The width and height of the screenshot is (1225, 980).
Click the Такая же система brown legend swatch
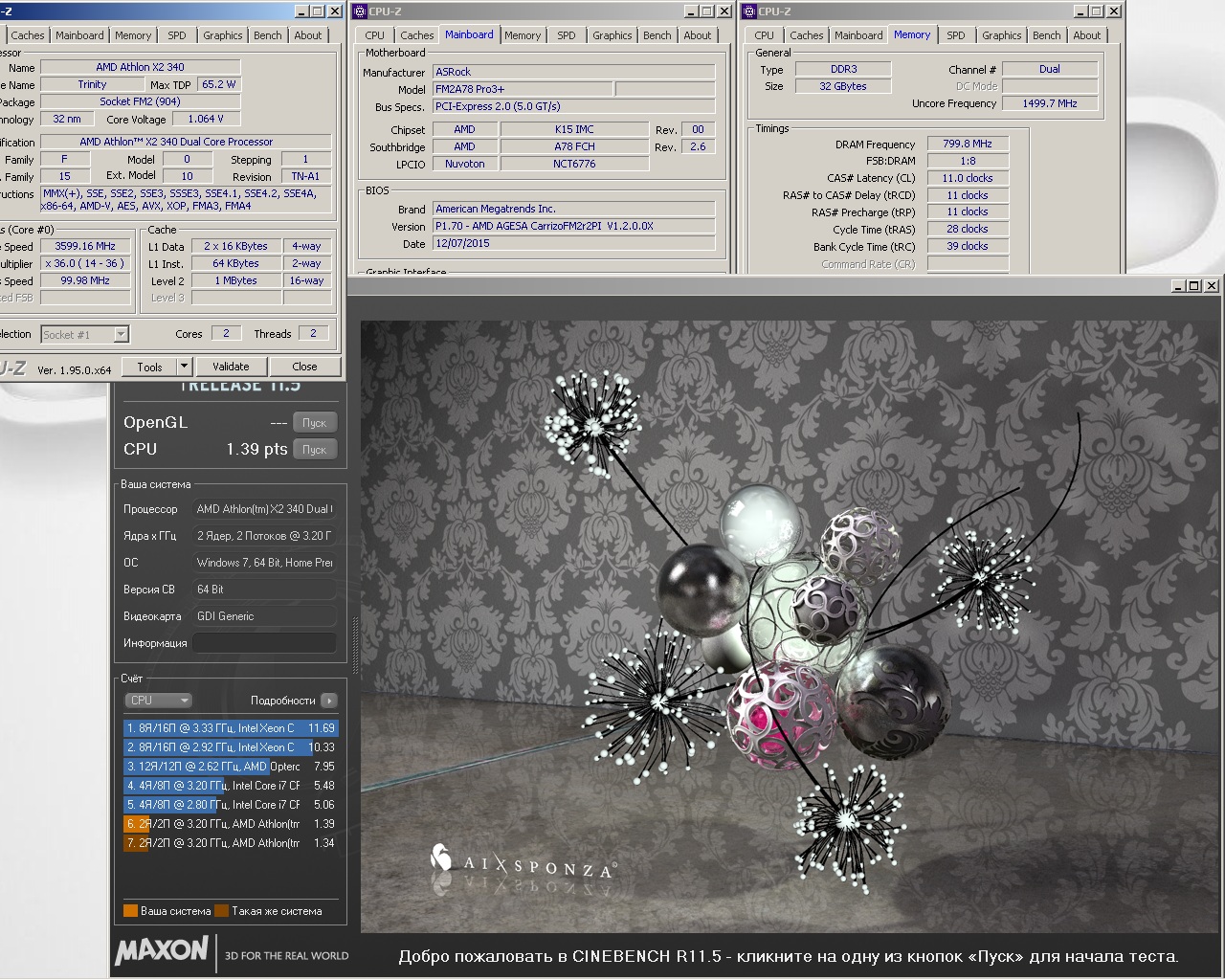(x=222, y=911)
